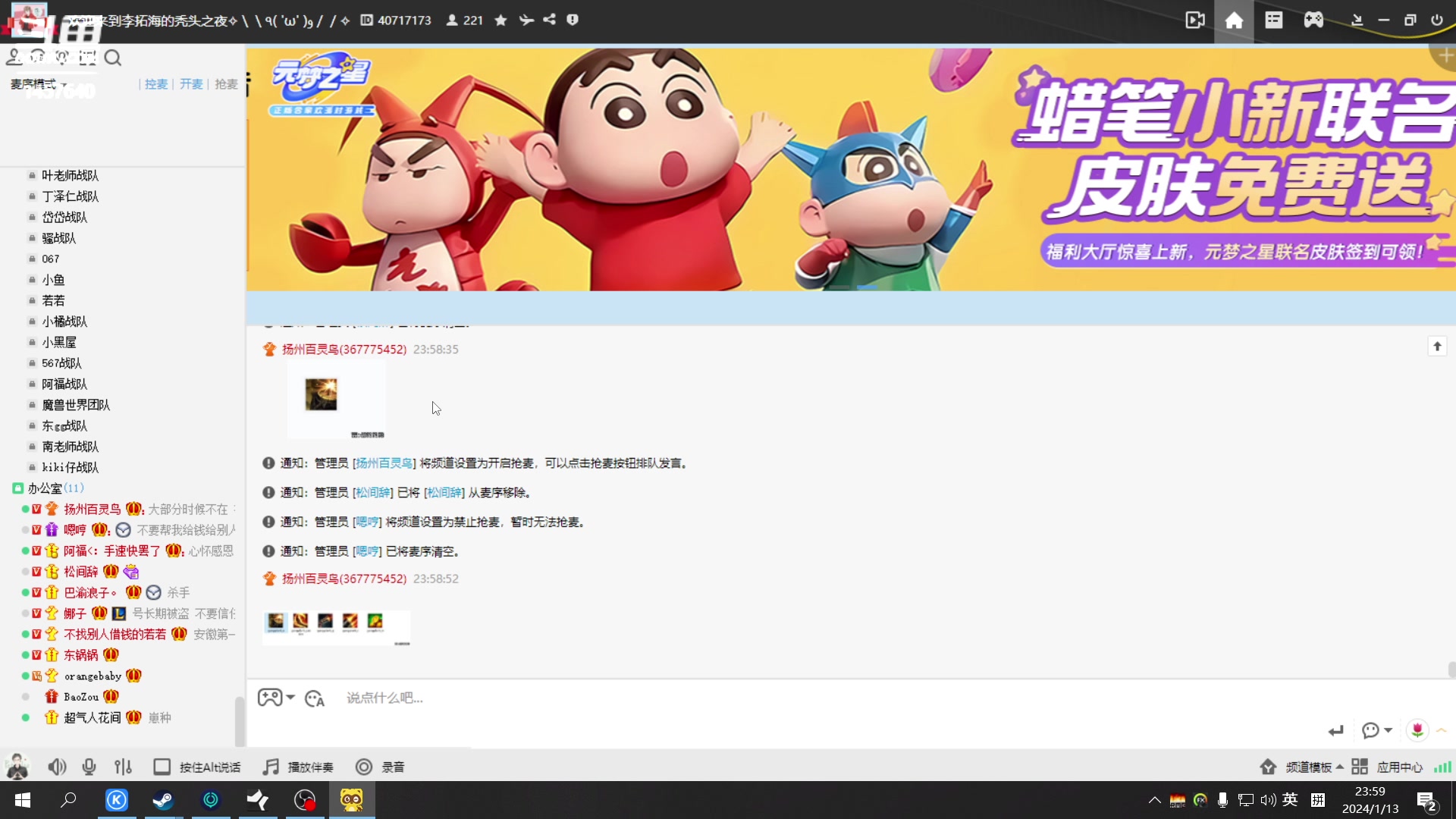Click 抢麦 to queue for the microphone
The image size is (1456, 819).
(x=225, y=84)
